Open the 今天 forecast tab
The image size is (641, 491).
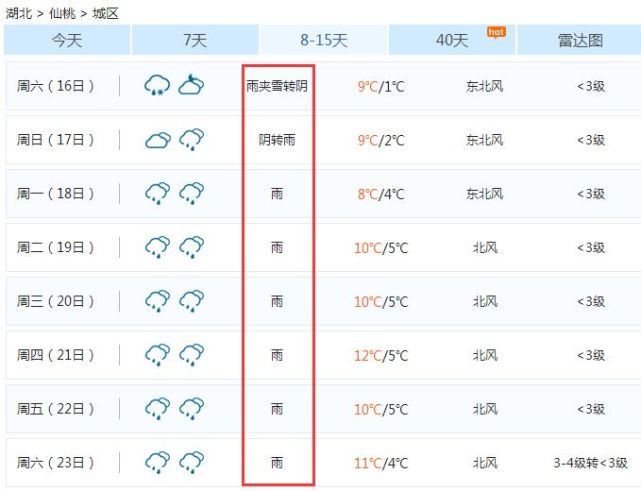coord(67,40)
